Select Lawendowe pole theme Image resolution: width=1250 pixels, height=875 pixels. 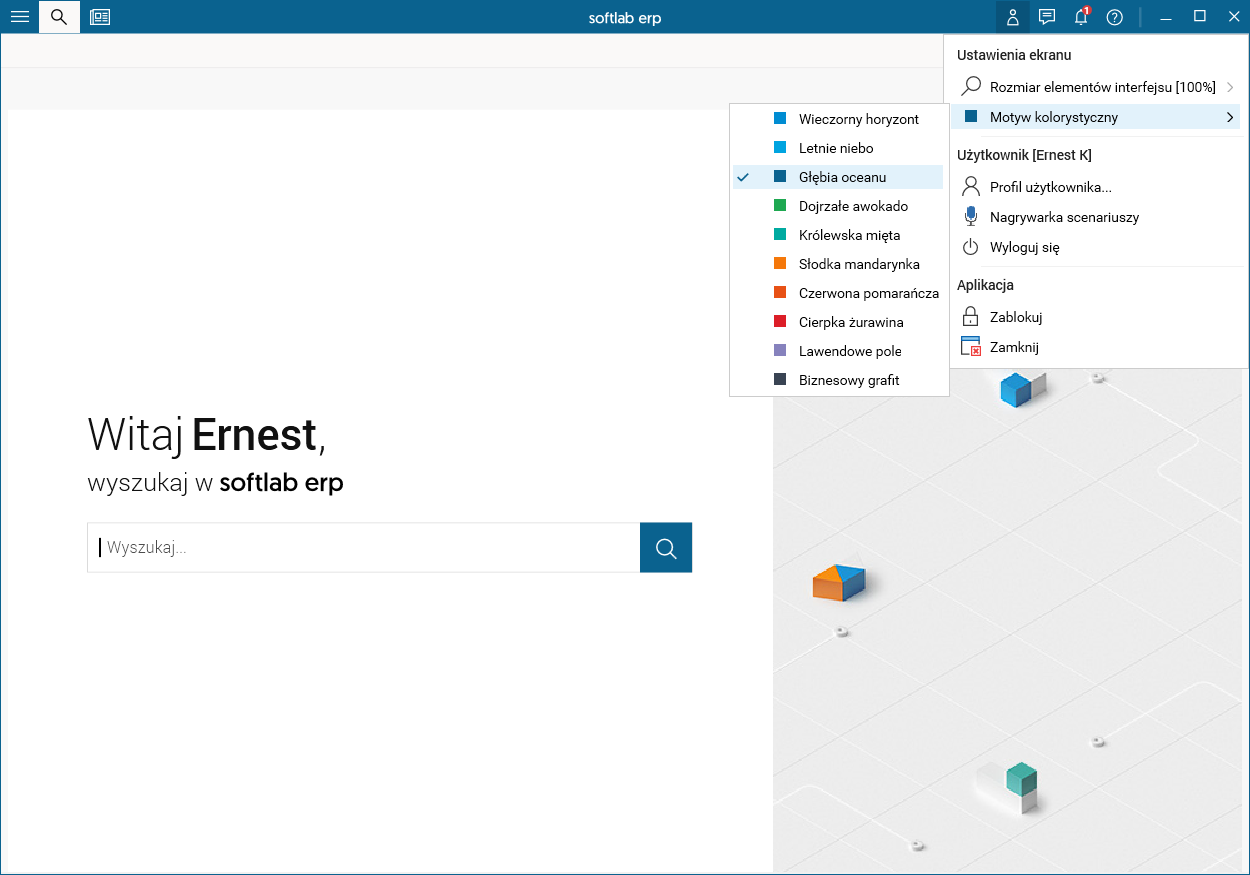[838, 351]
